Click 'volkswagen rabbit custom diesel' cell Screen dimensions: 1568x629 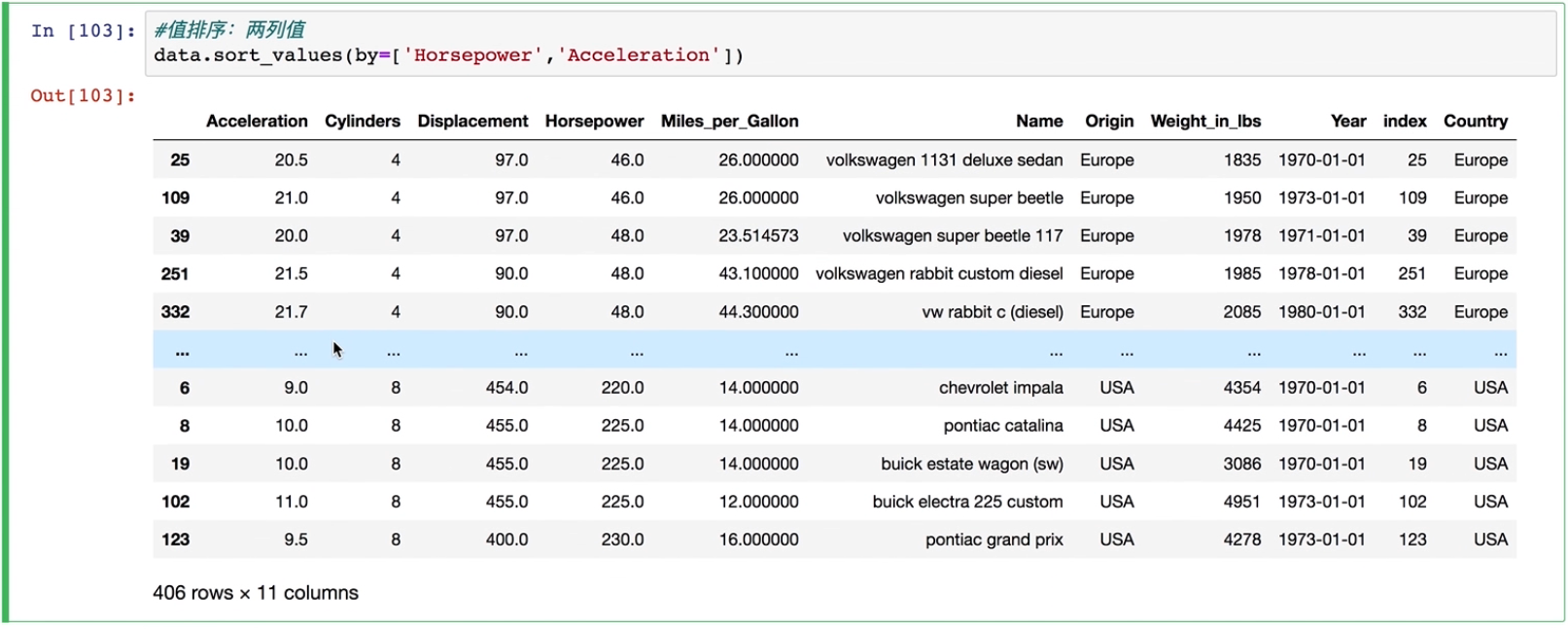pyautogui.click(x=939, y=273)
